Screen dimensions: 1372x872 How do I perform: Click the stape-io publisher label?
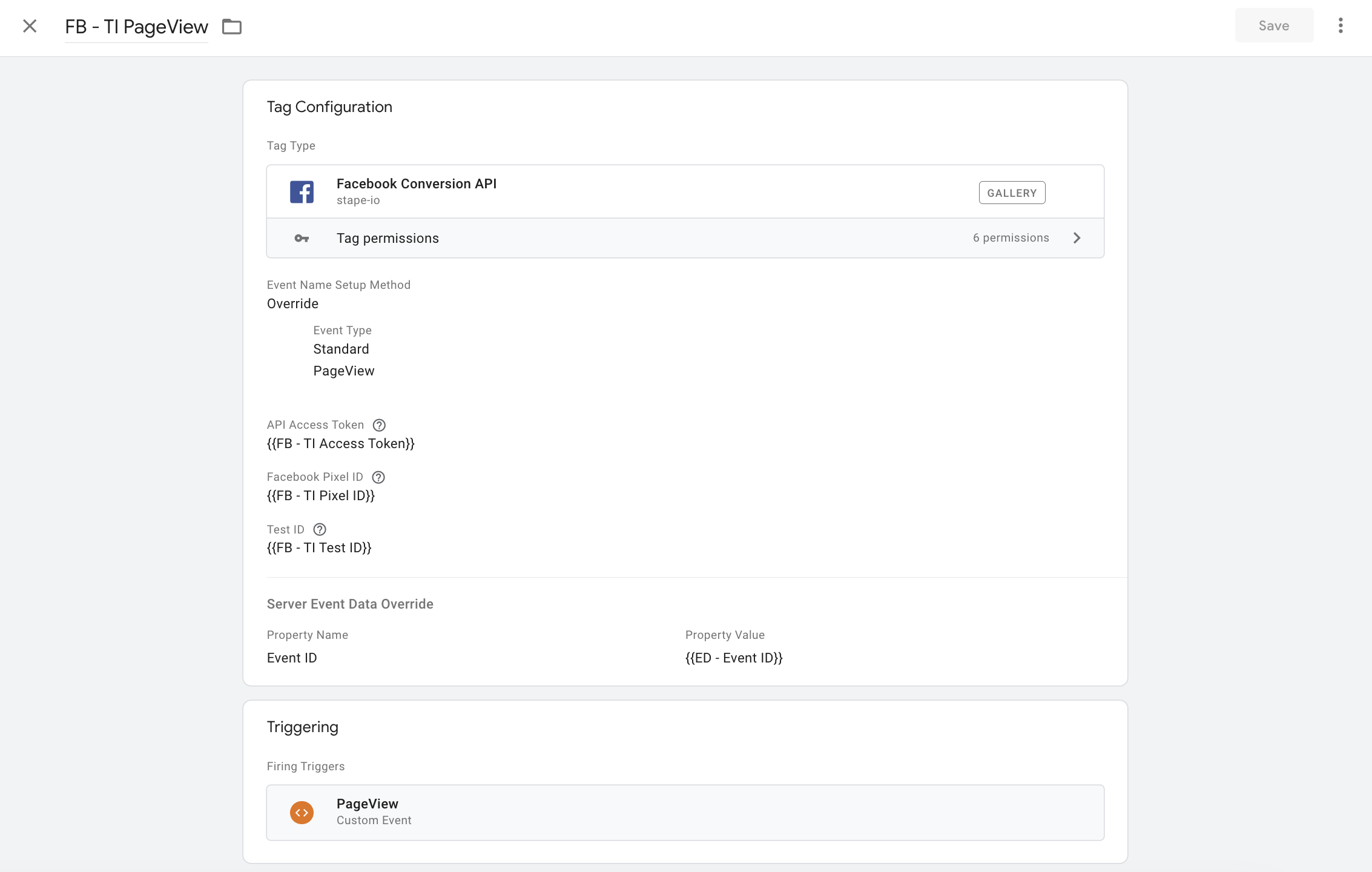point(358,200)
